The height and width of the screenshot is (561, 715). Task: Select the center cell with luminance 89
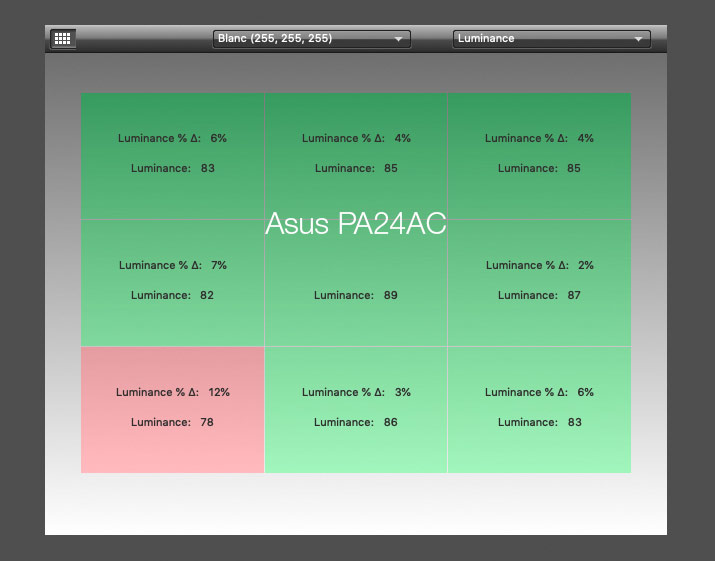[x=356, y=283]
